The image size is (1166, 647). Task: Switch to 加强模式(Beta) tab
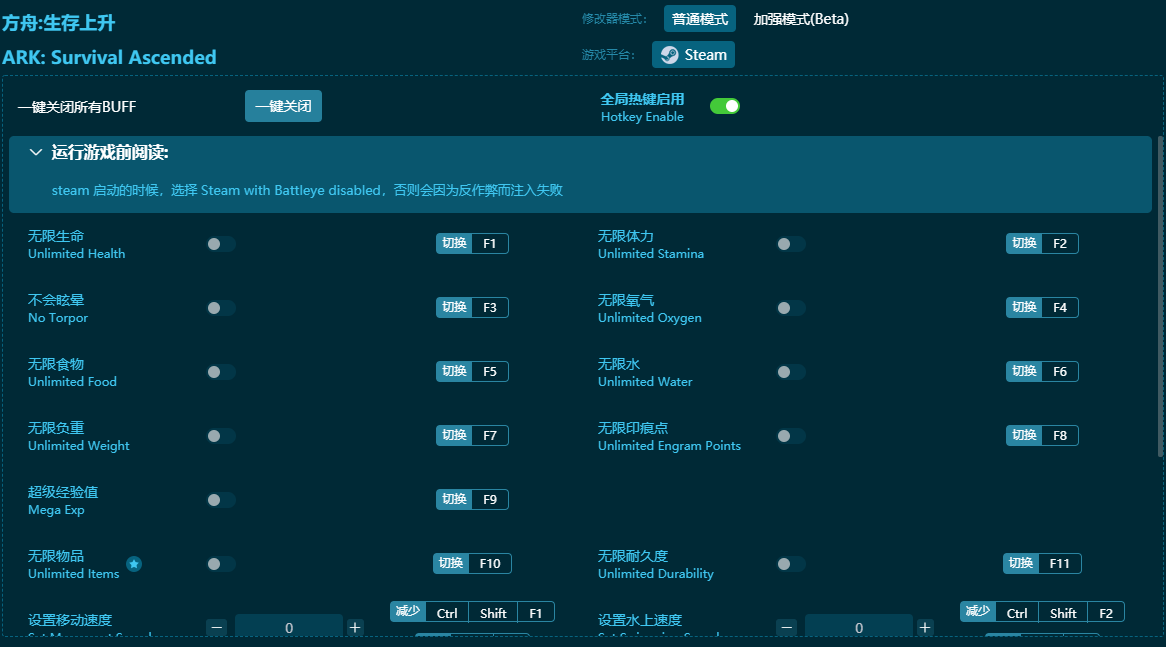[801, 19]
